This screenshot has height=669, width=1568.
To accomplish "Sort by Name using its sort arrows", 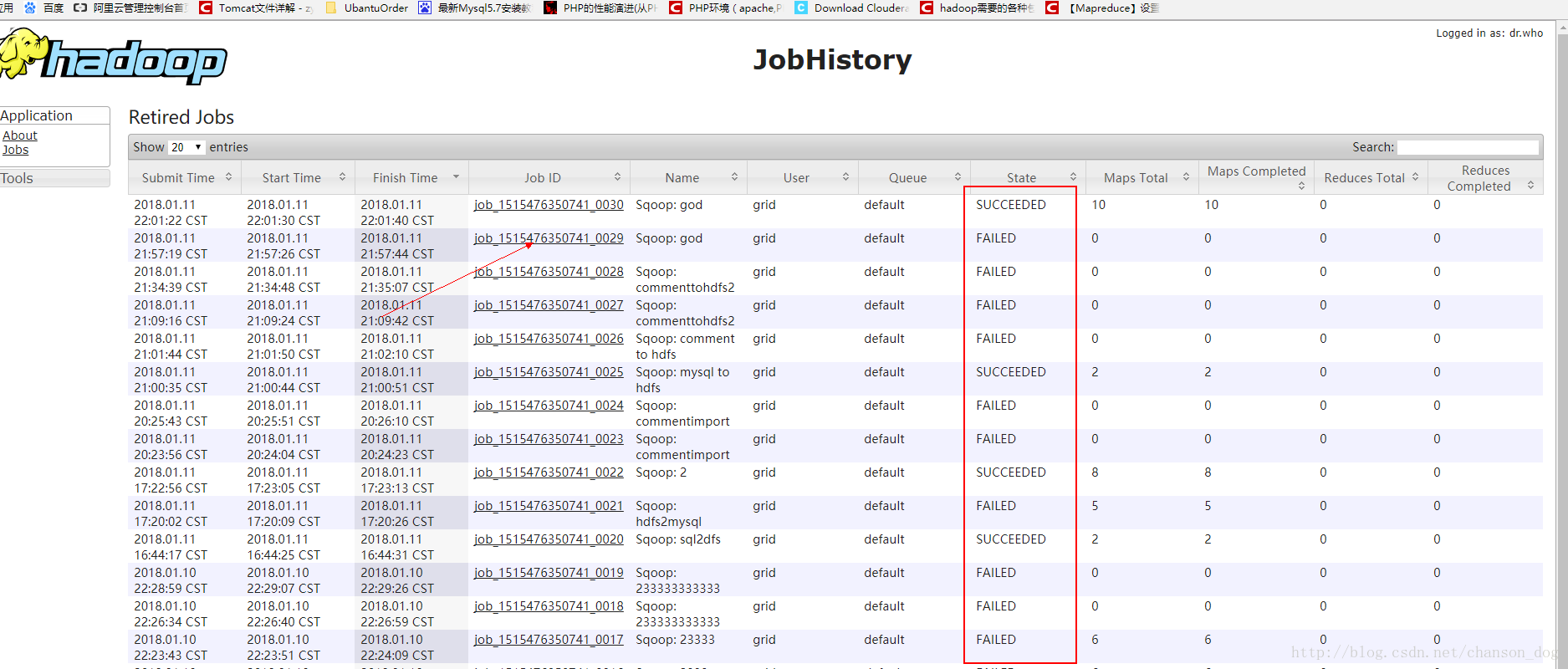I will [x=734, y=177].
